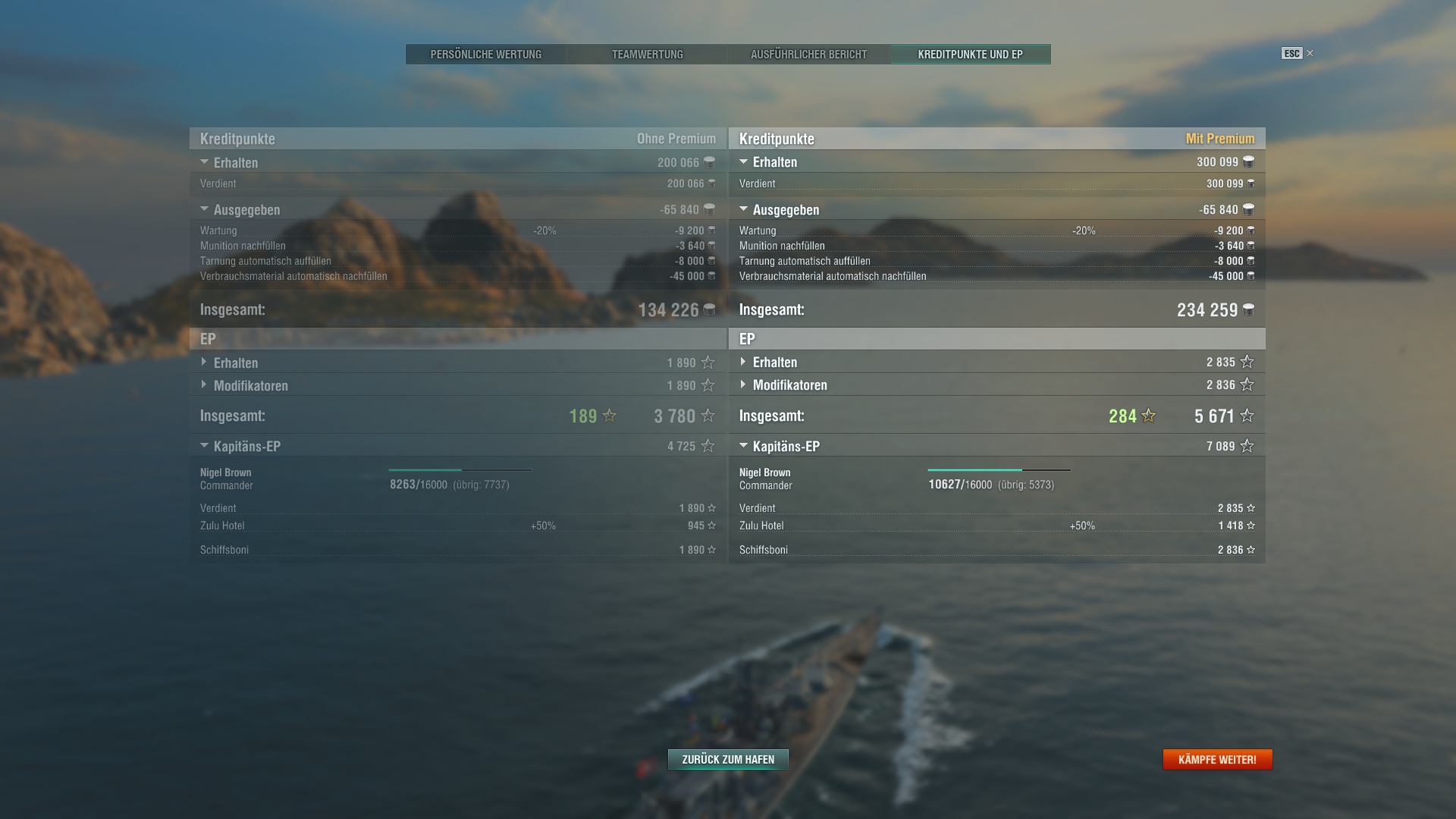
Task: Click green star icon beside 284 EP
Action: coord(1149,416)
